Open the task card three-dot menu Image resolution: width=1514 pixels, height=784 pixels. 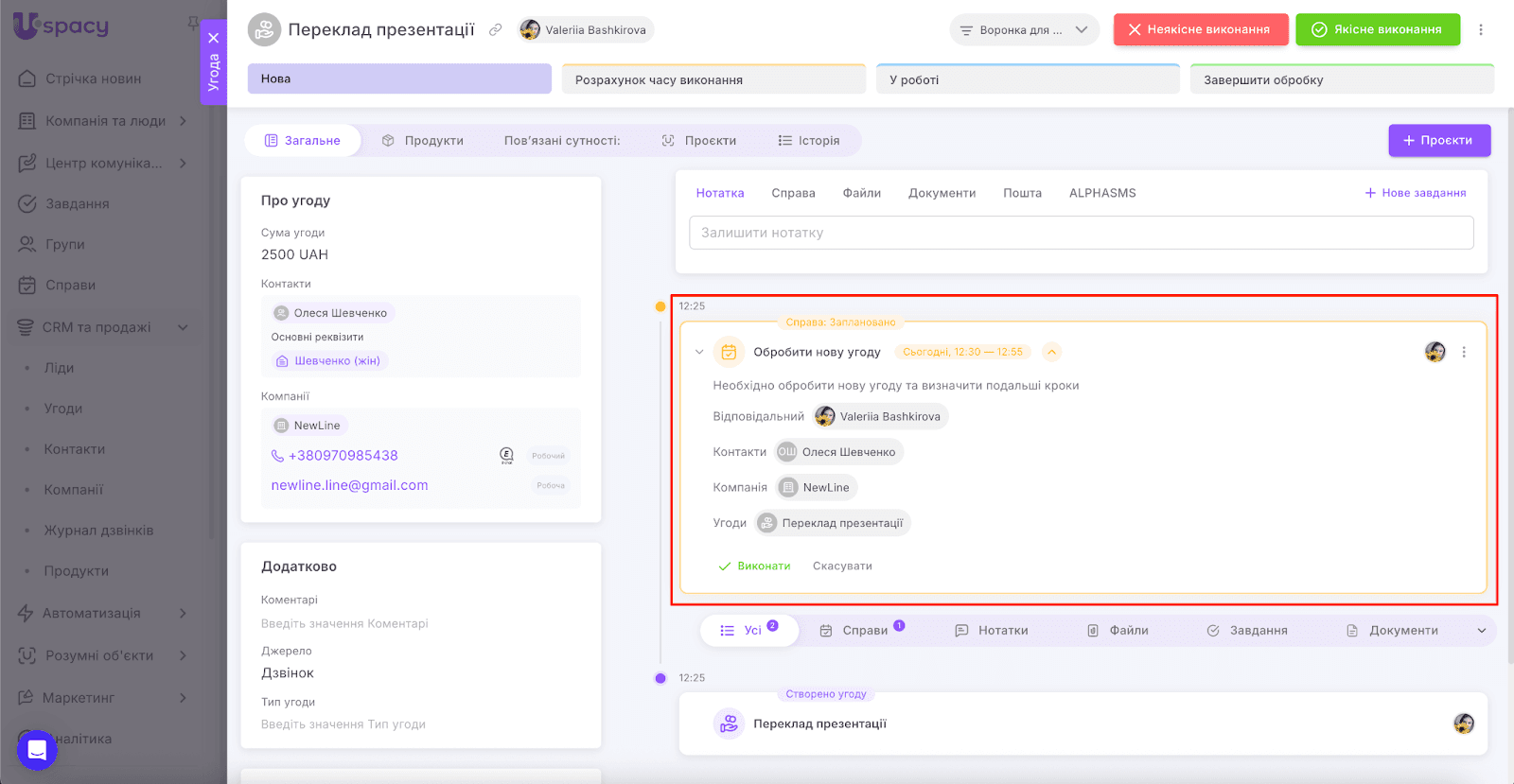pos(1464,352)
